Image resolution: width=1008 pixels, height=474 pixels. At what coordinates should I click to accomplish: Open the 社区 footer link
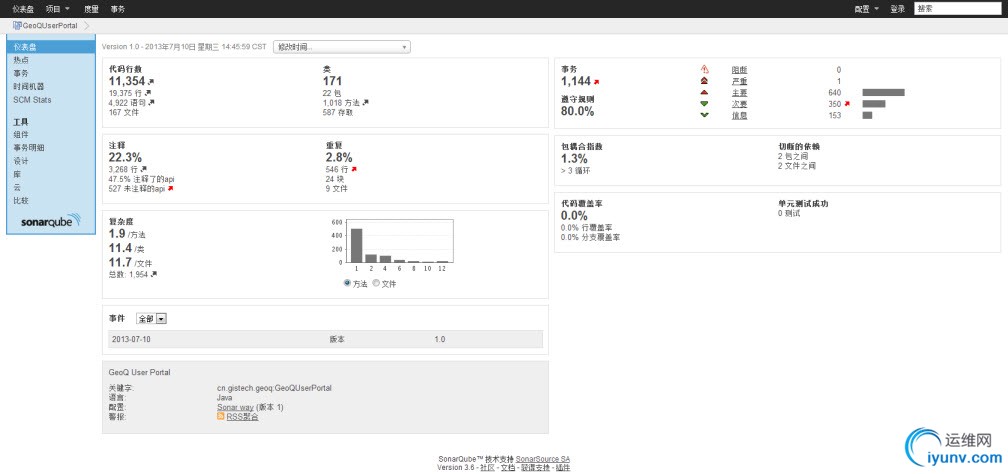tap(487, 468)
